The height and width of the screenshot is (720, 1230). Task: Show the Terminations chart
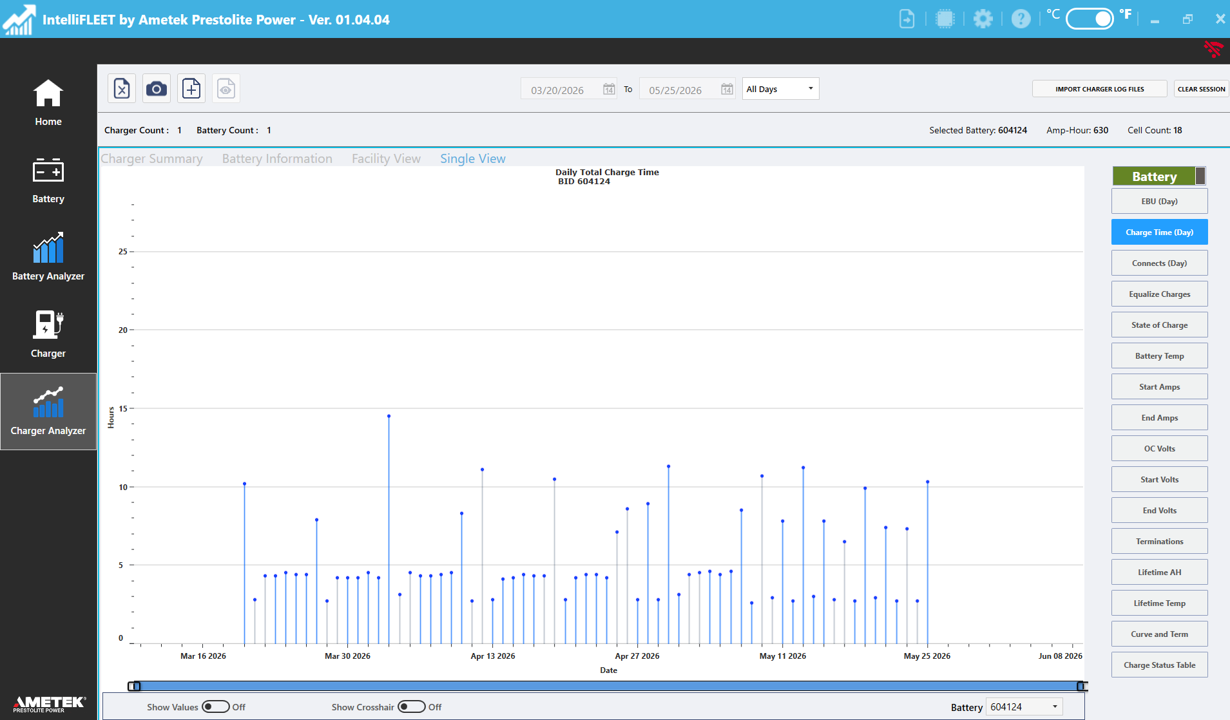coord(1159,541)
